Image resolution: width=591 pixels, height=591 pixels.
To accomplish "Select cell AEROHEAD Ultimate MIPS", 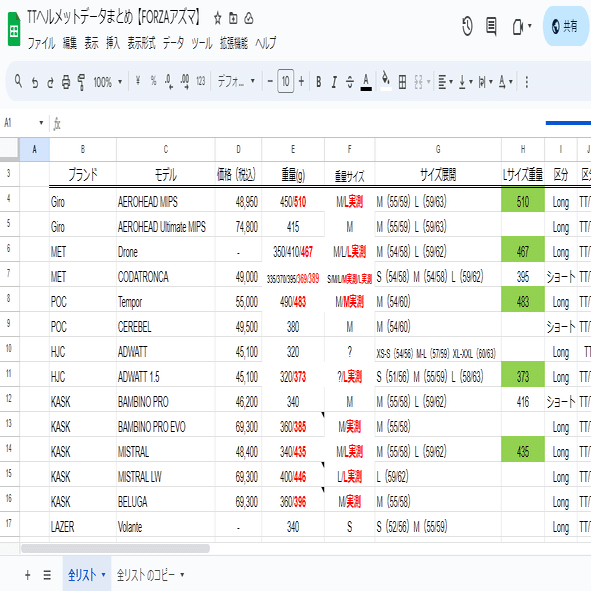I will pyautogui.click(x=165, y=227).
